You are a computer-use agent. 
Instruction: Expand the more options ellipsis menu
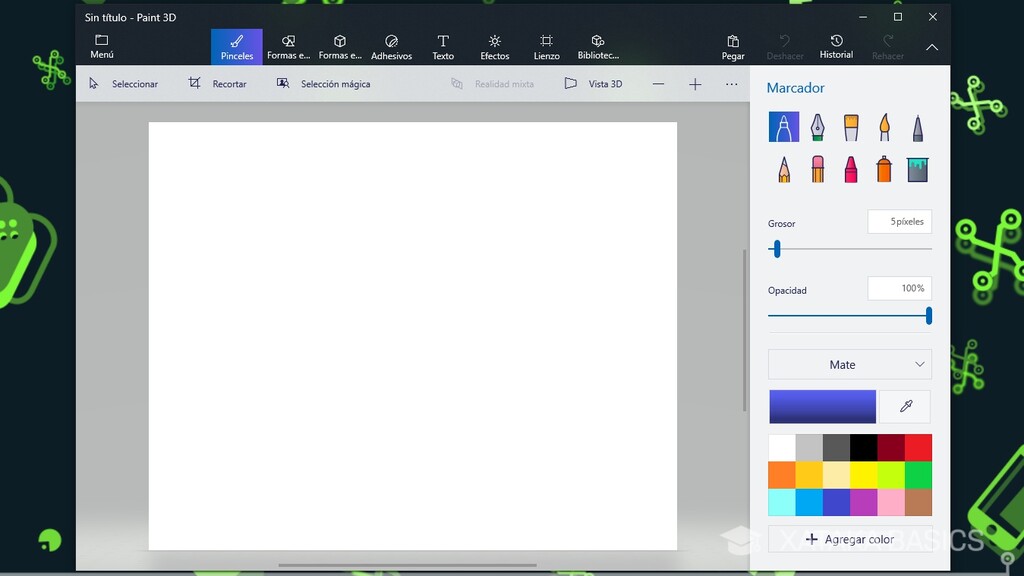(x=732, y=84)
